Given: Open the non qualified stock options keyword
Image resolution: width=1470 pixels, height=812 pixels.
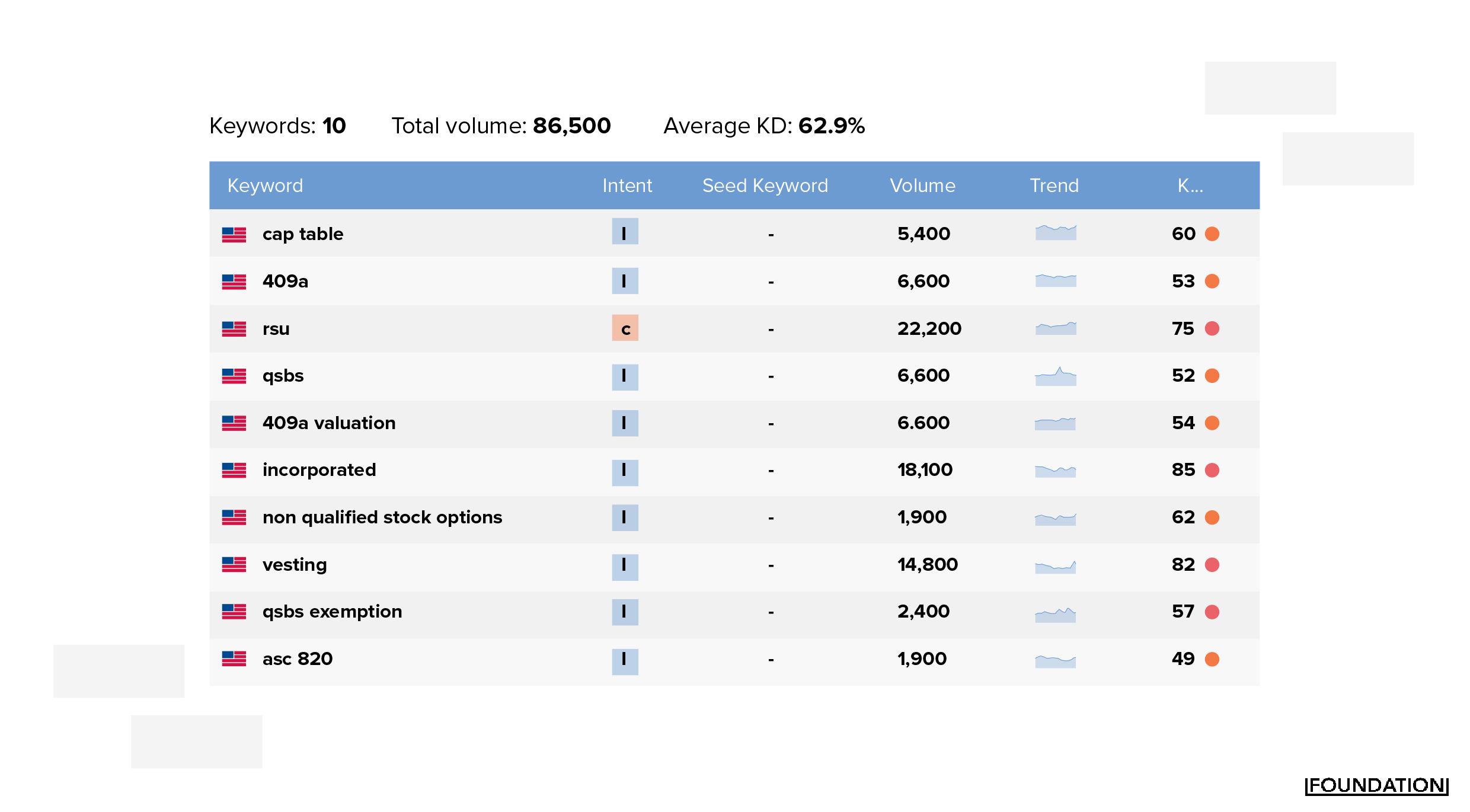Looking at the screenshot, I should (x=382, y=517).
